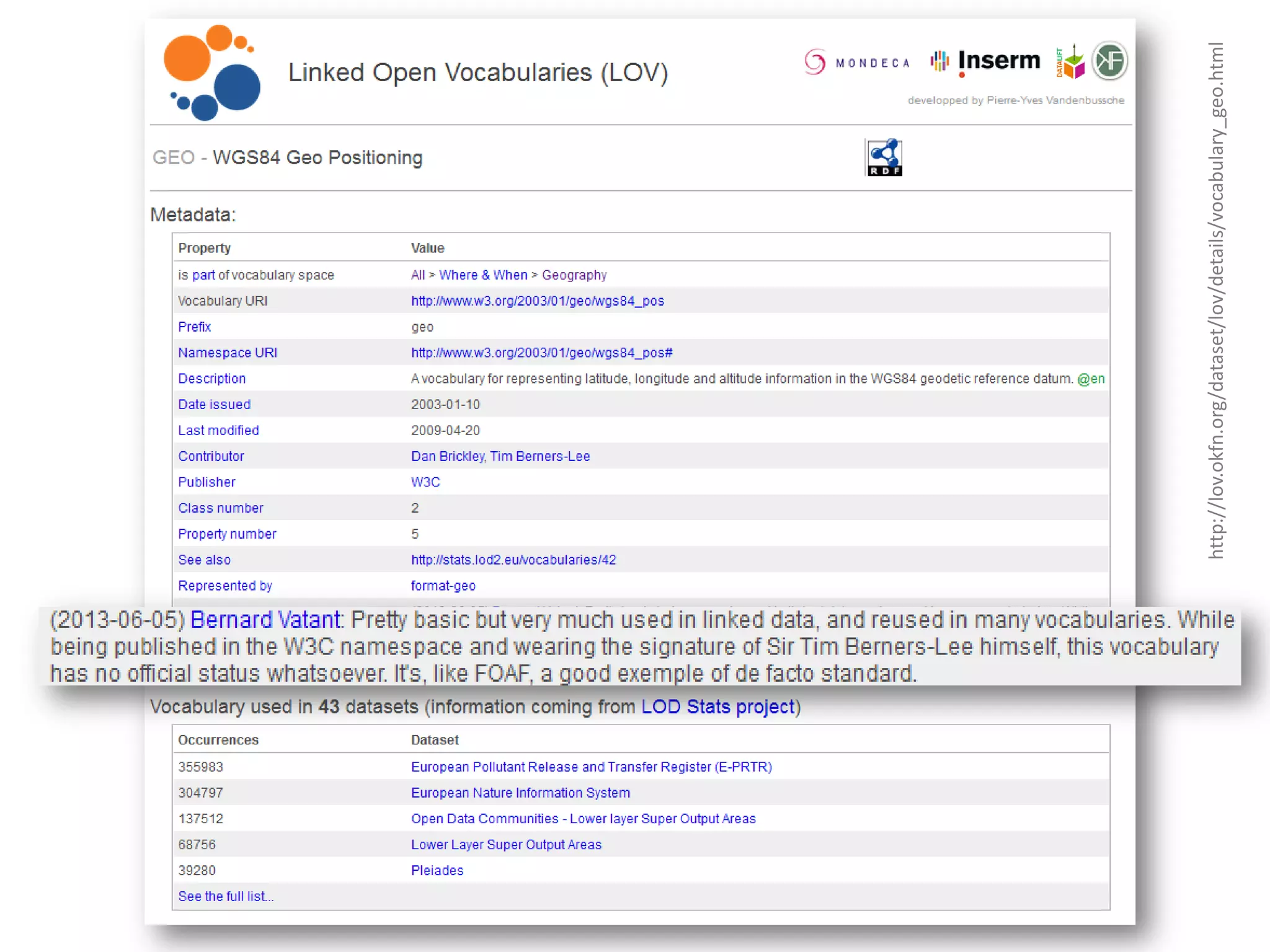Click the '@en' language tag in Description
The image size is (1270, 952).
(1091, 379)
